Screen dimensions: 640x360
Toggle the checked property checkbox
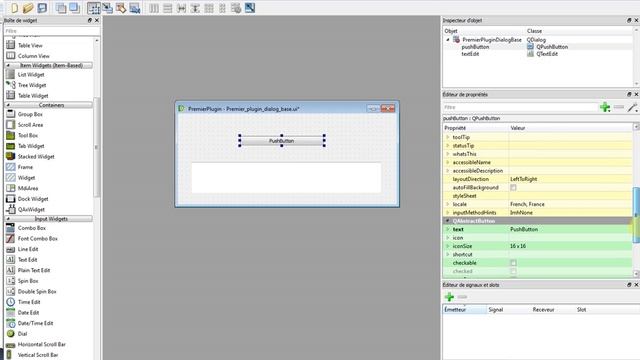pos(513,271)
